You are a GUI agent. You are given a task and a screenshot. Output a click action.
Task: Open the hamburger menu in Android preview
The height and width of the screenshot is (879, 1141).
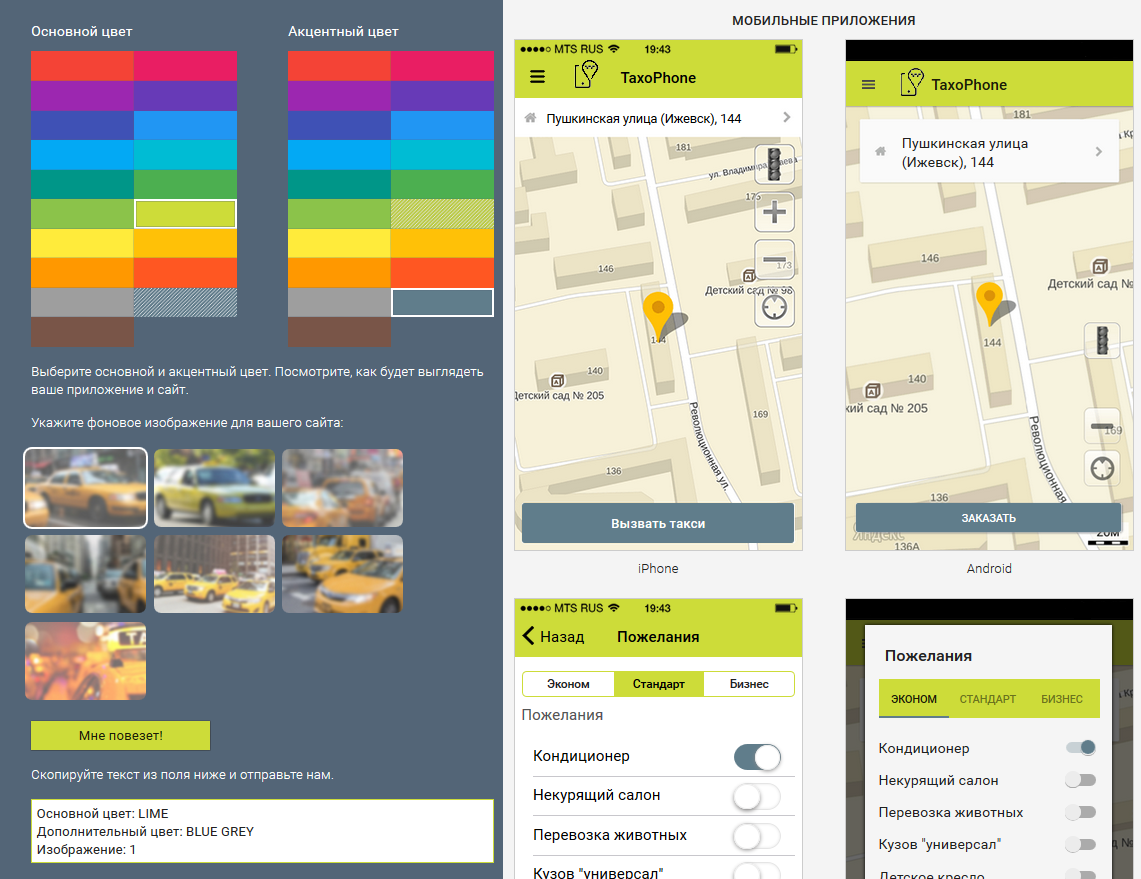868,85
